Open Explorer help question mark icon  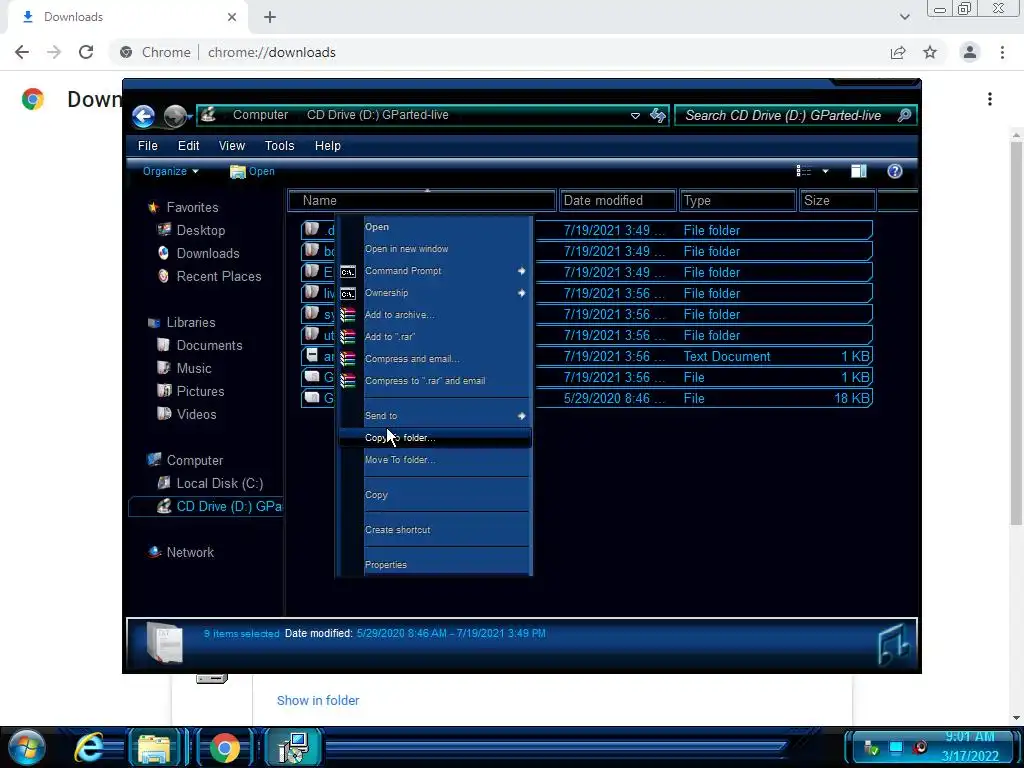click(895, 171)
